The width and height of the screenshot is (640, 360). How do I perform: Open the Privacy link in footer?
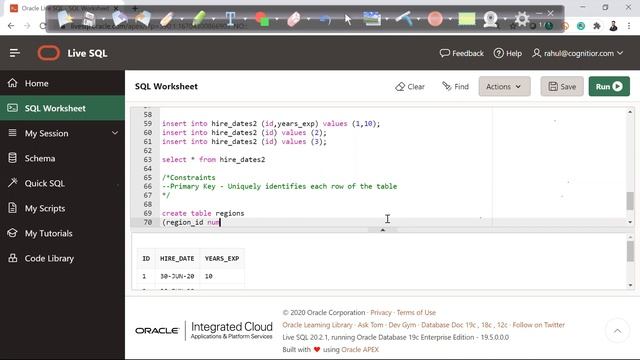(381, 313)
